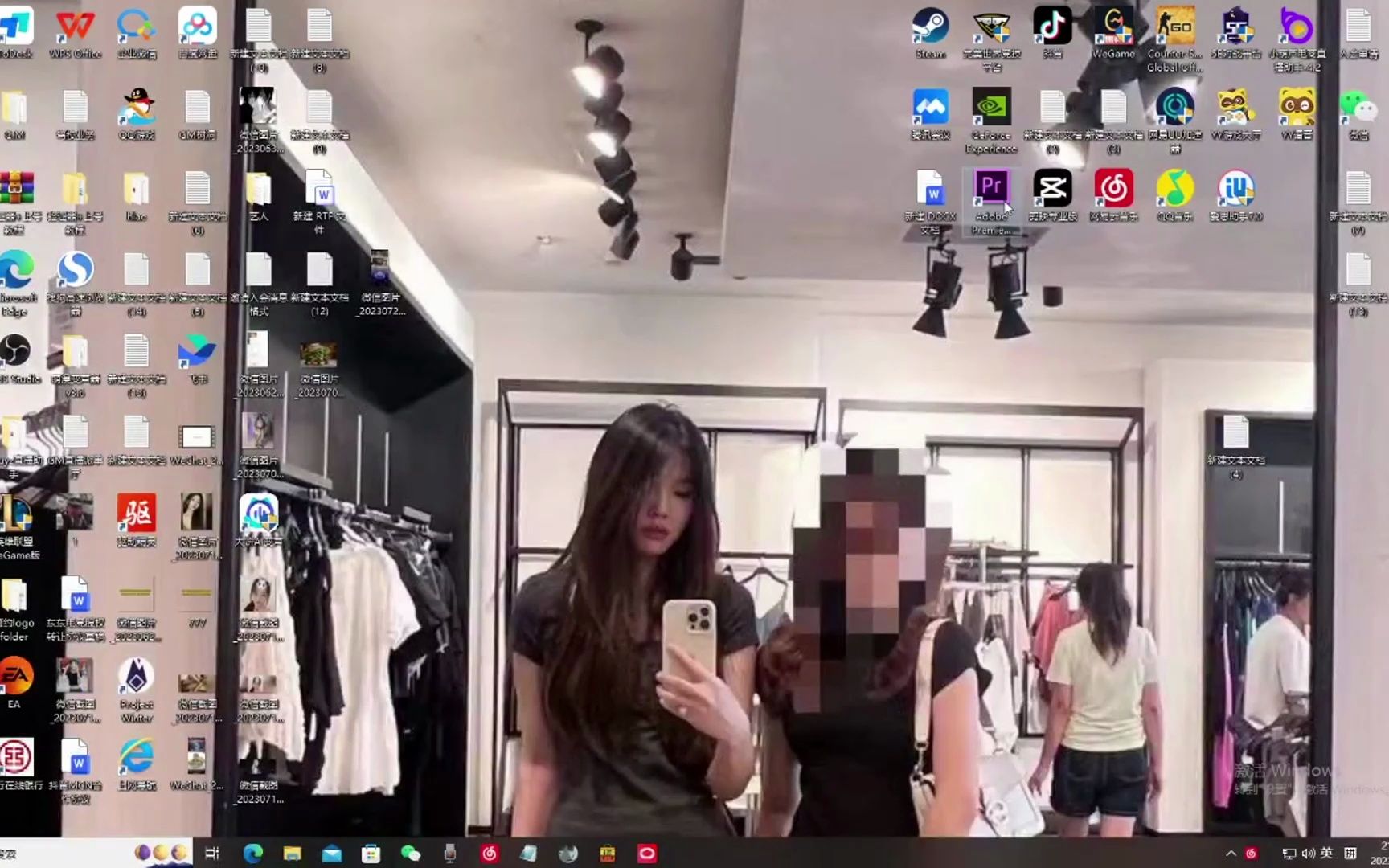1389x868 pixels.
Task: Click the taskbar search box
Action: (96, 854)
